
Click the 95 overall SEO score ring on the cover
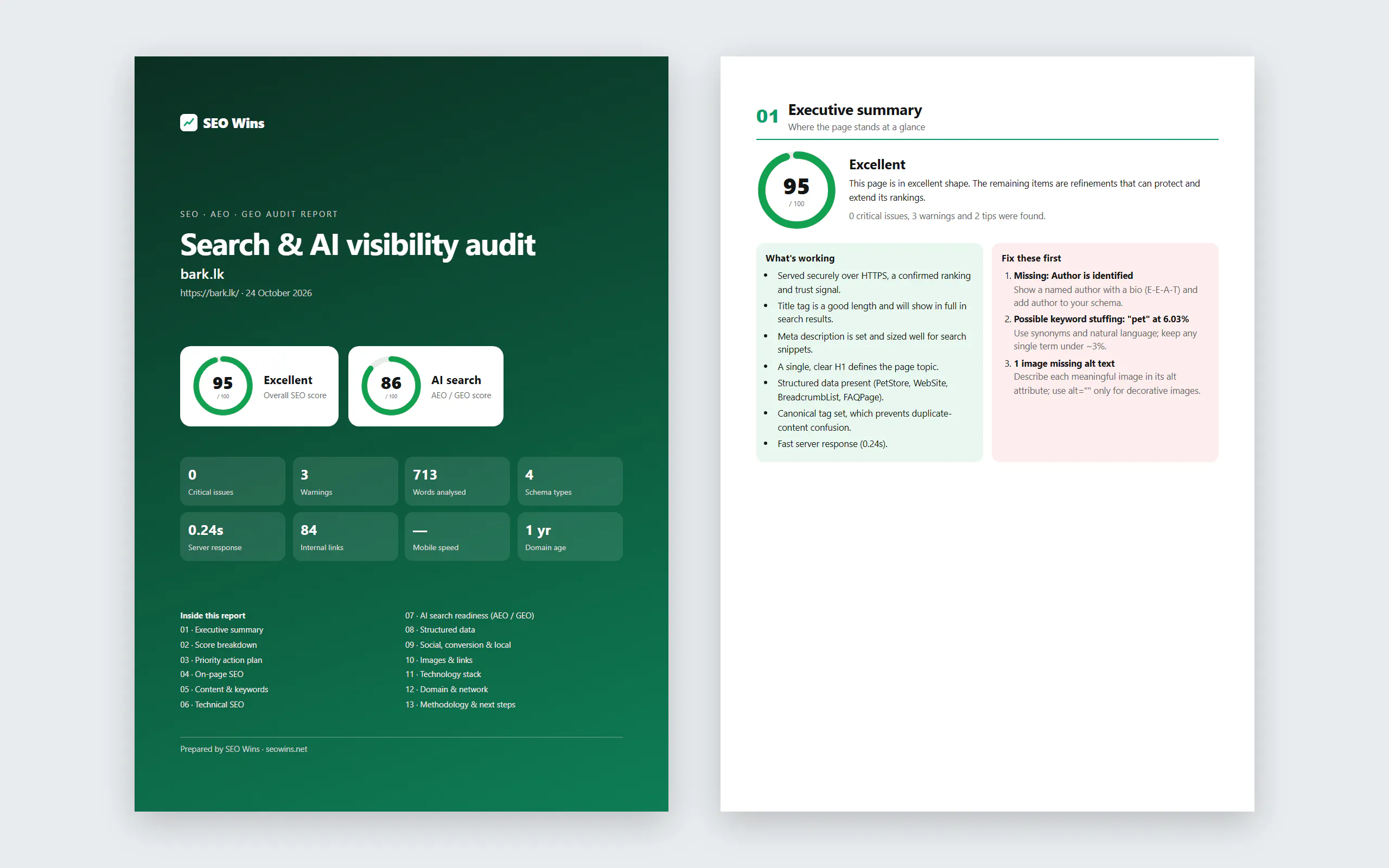tap(222, 386)
